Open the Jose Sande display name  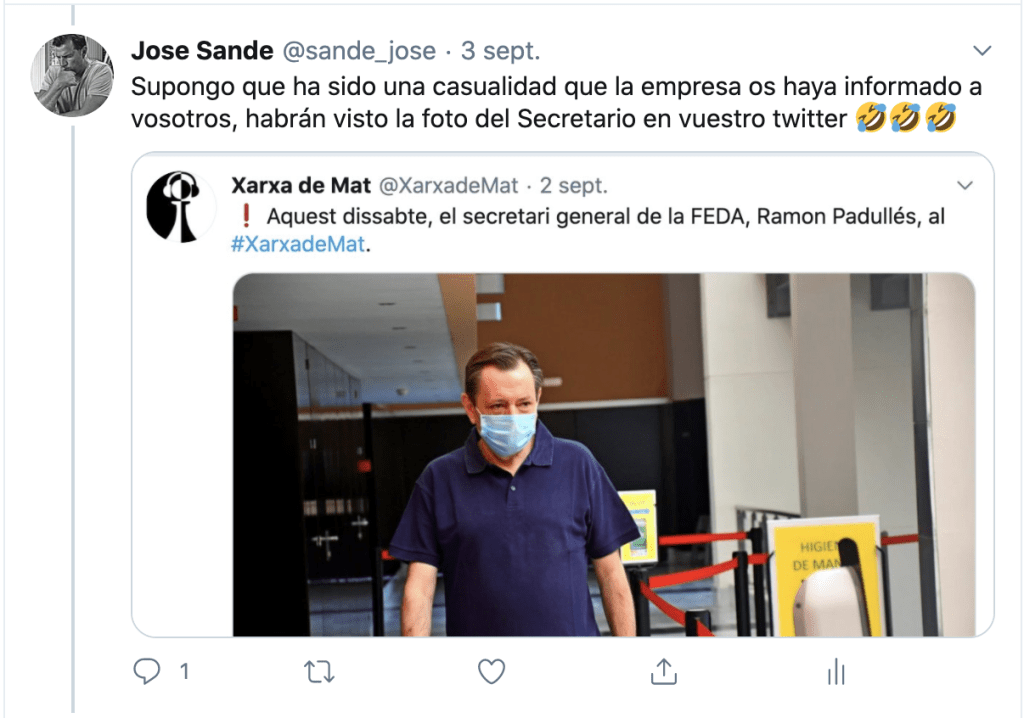pyautogui.click(x=202, y=50)
